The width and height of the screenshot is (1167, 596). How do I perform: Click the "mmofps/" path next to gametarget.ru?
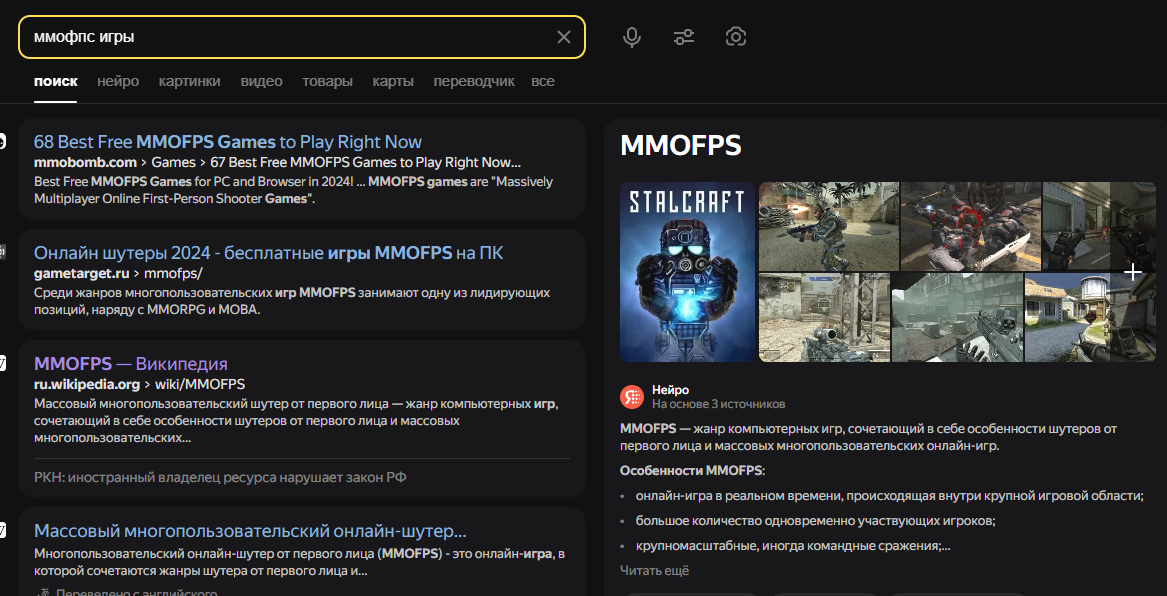[173, 273]
